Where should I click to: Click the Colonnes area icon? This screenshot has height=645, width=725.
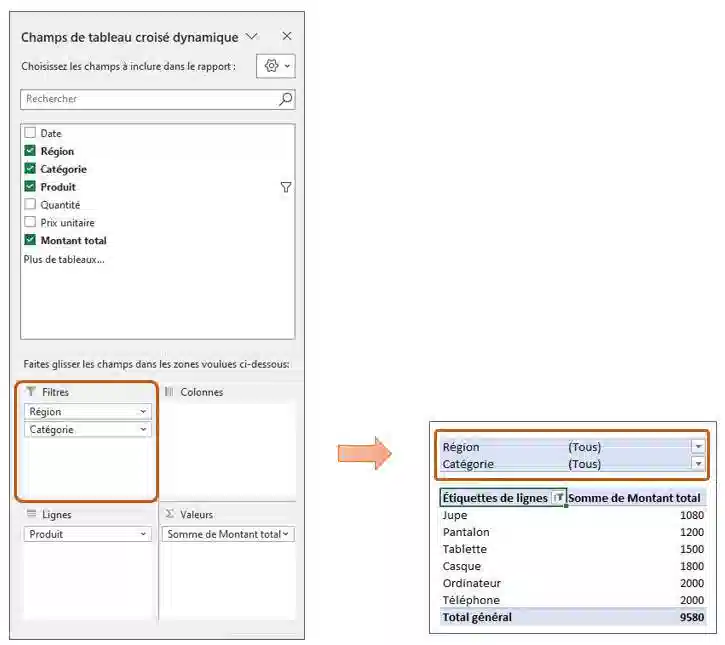pos(169,392)
